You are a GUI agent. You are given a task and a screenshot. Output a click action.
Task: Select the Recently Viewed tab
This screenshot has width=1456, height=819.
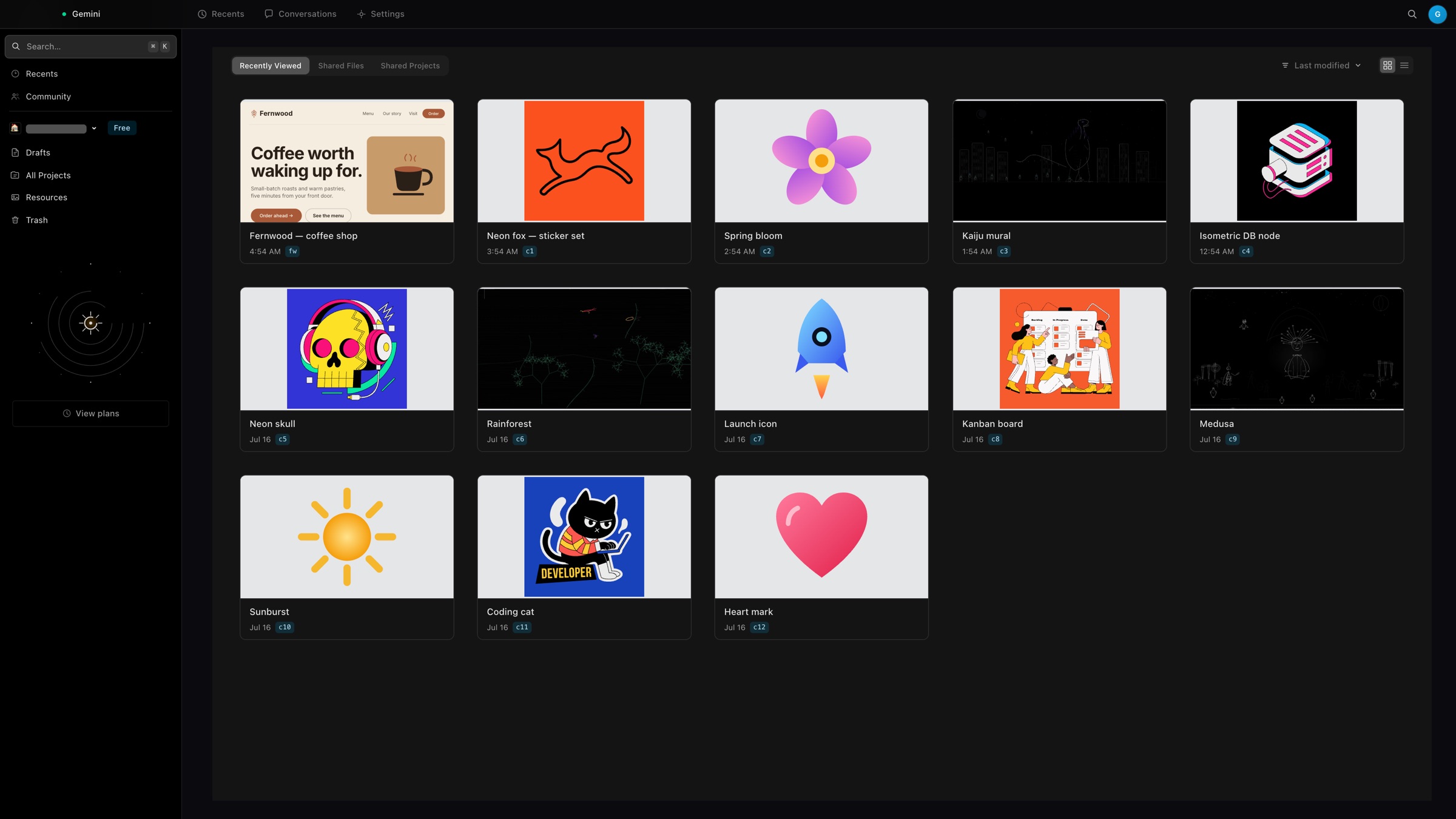tap(270, 66)
